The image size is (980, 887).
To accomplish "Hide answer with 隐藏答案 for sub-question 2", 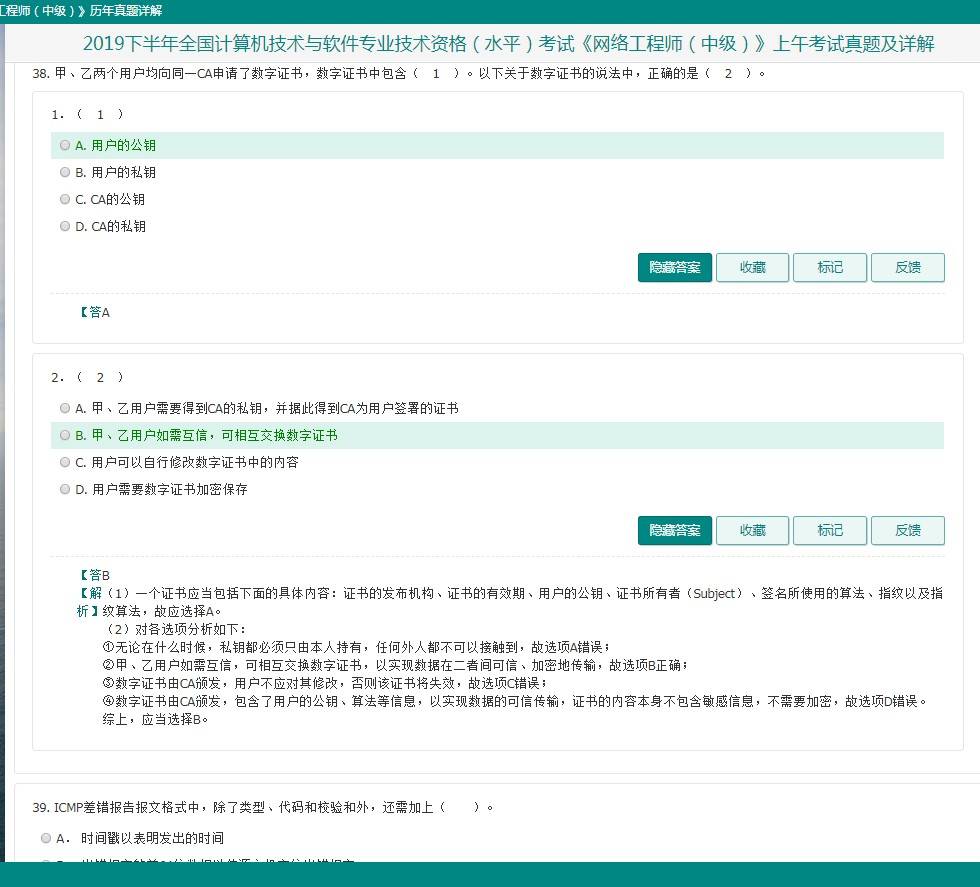I will coord(674,530).
